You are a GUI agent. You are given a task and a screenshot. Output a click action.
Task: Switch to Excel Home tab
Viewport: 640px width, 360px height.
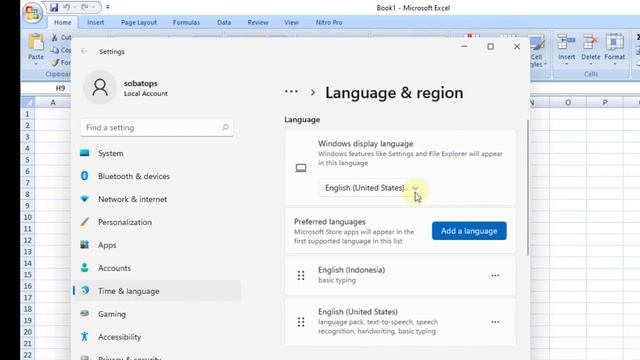[x=62, y=22]
